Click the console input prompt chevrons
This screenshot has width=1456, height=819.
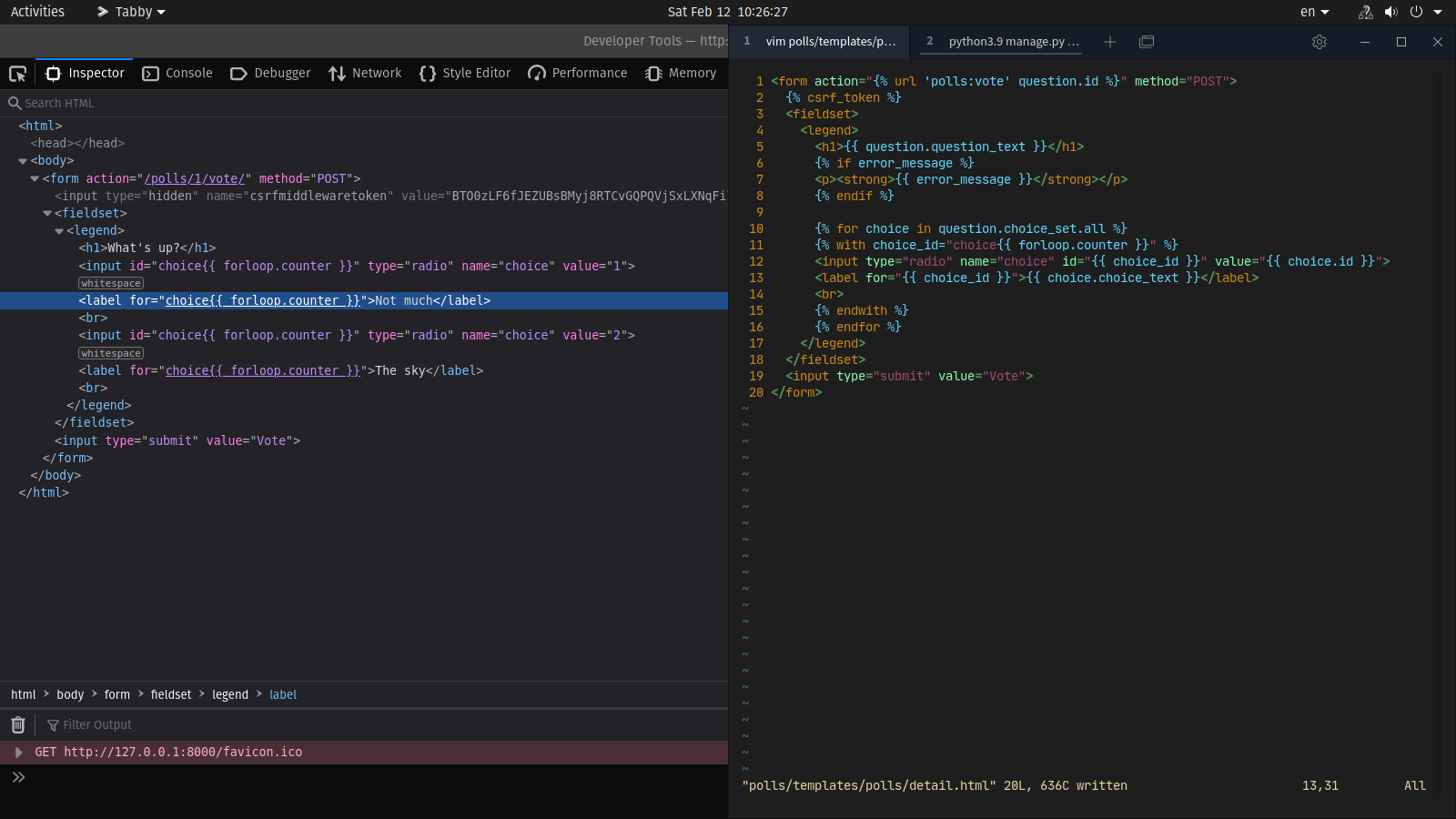tap(18, 777)
